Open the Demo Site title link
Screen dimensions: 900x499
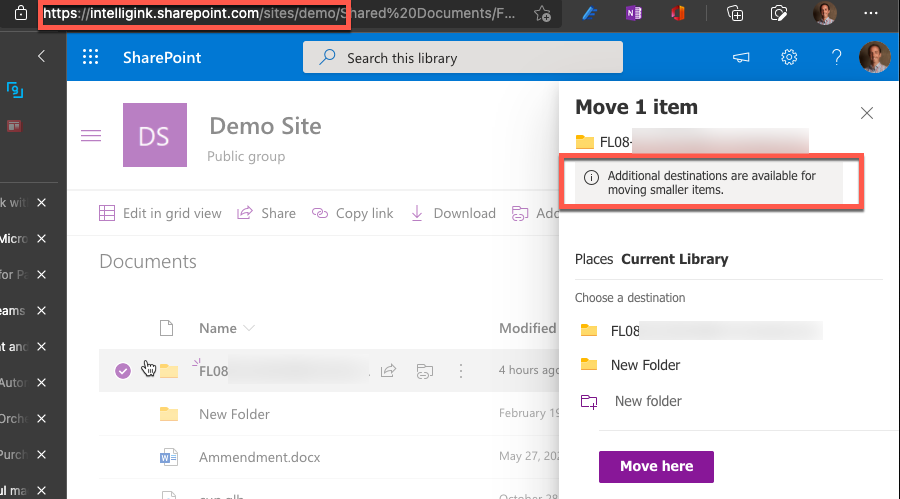tap(265, 126)
